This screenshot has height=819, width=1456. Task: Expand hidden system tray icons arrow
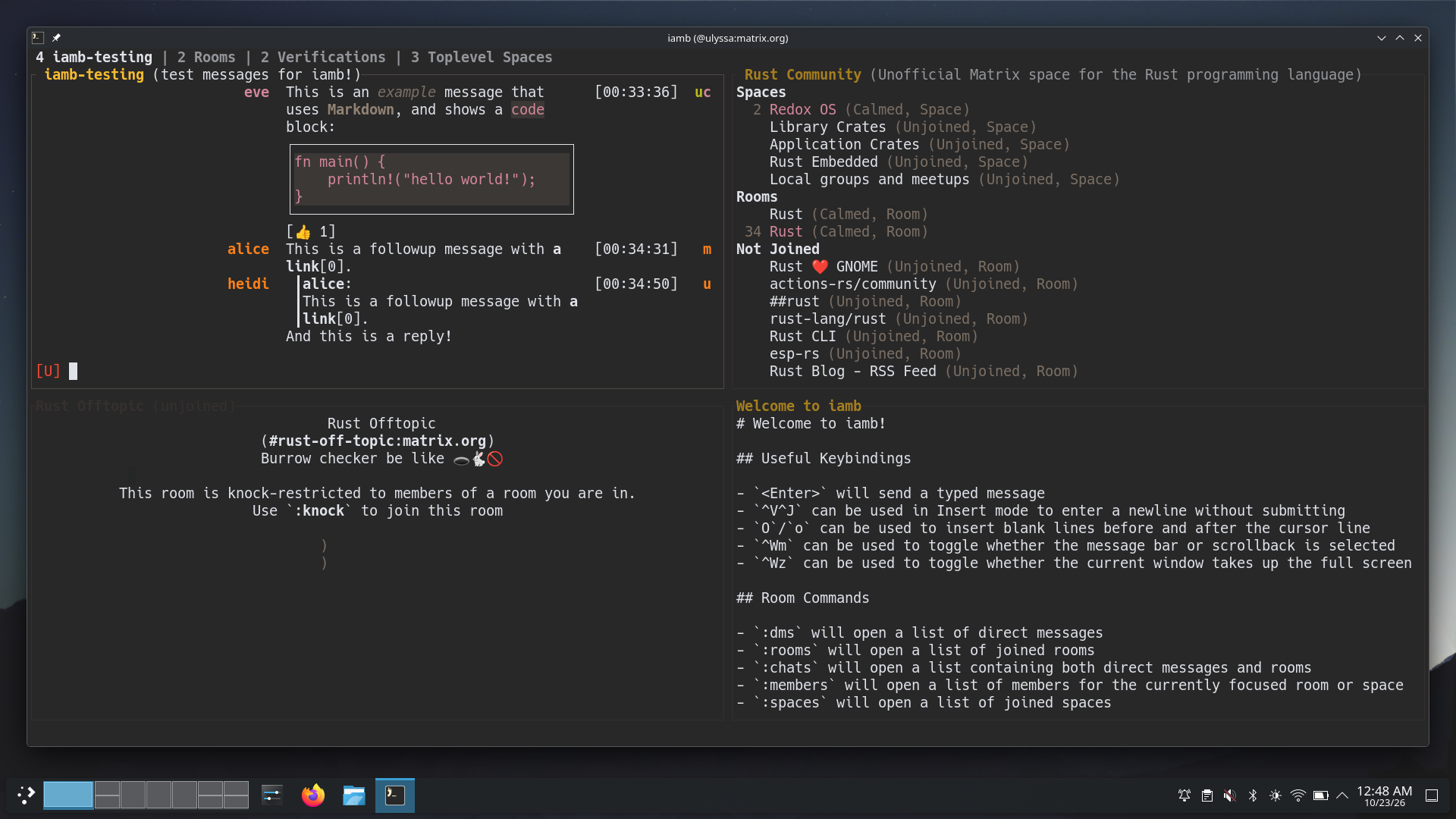[1342, 795]
